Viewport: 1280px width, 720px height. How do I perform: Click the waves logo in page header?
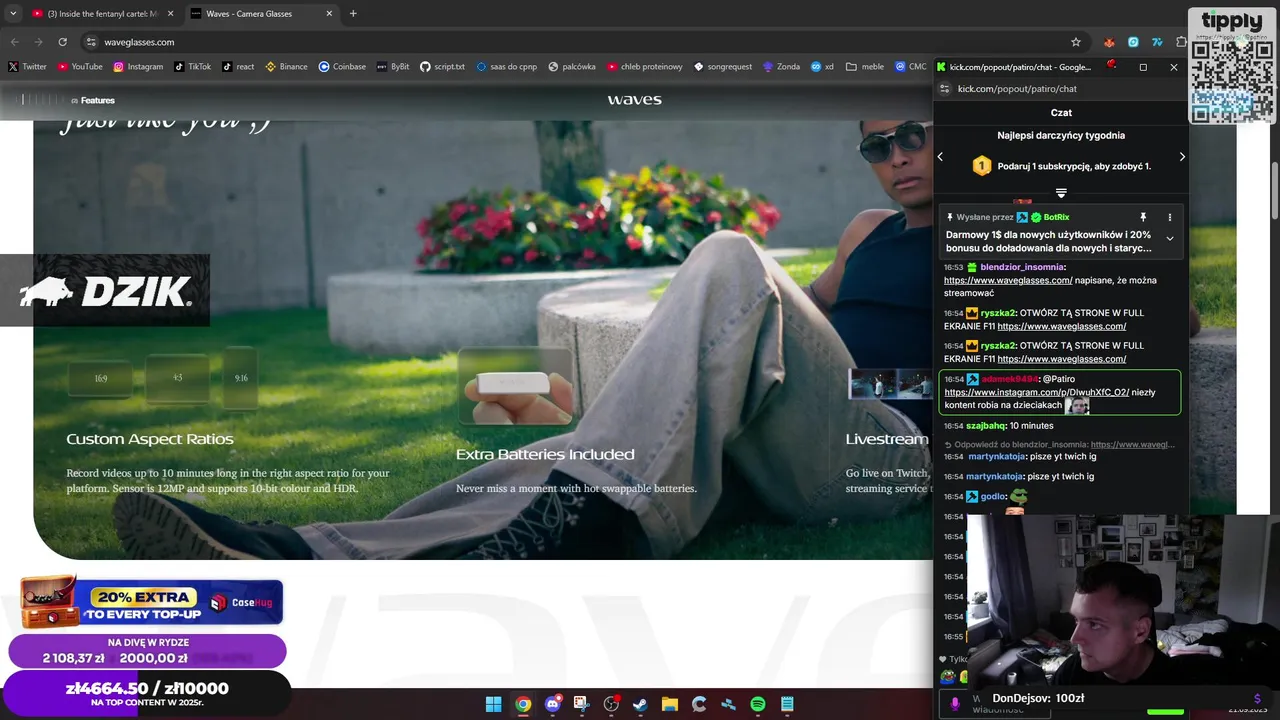tap(635, 99)
